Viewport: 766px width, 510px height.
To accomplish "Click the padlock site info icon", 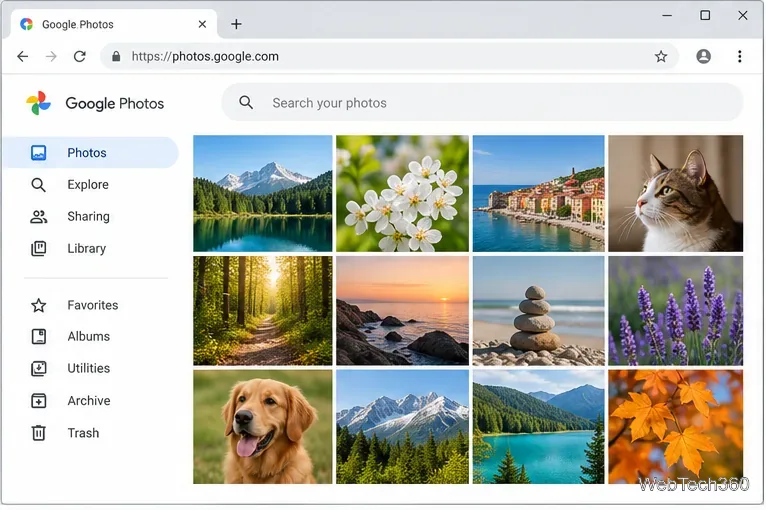I will click(116, 57).
